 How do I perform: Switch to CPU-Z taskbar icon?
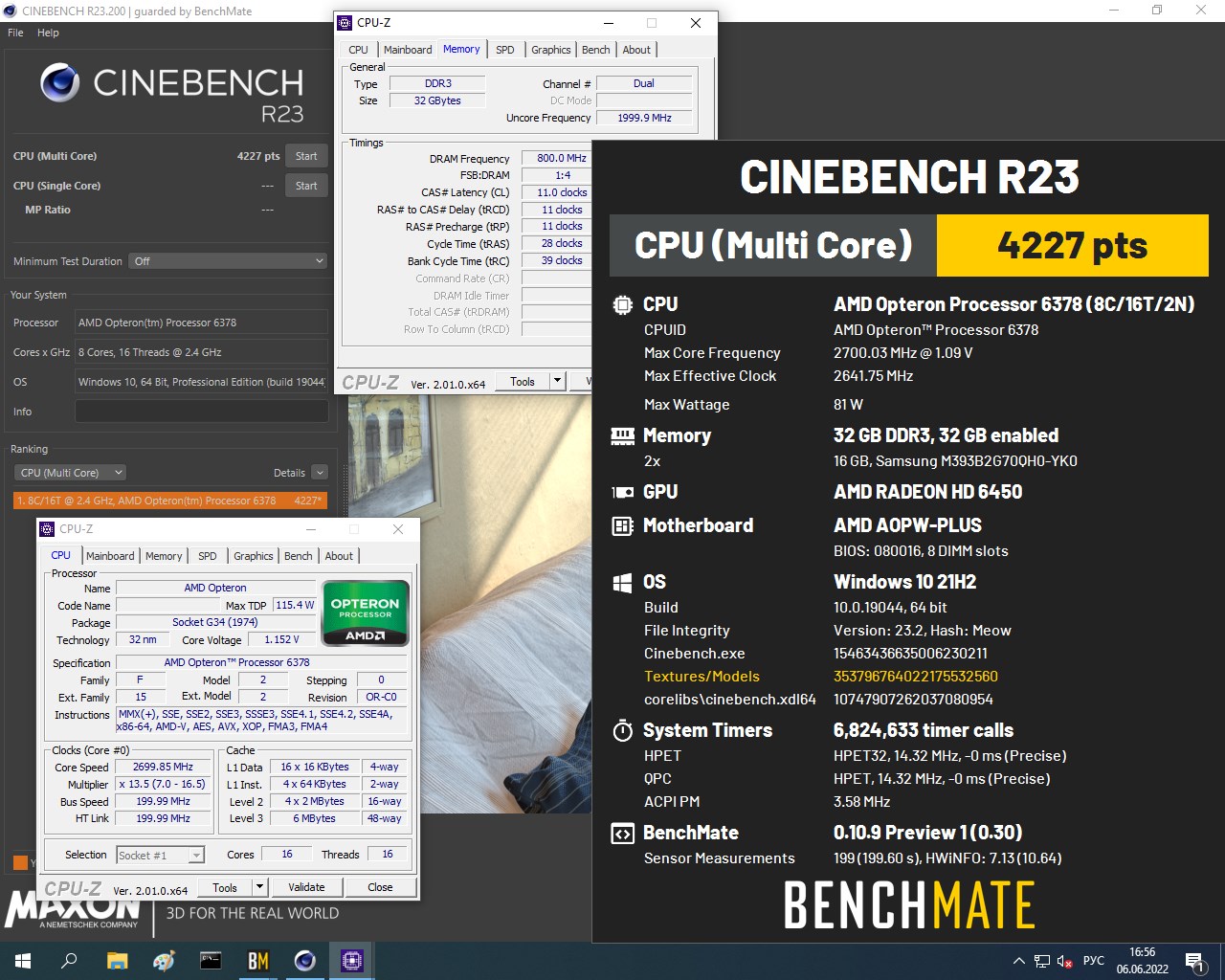point(351,961)
